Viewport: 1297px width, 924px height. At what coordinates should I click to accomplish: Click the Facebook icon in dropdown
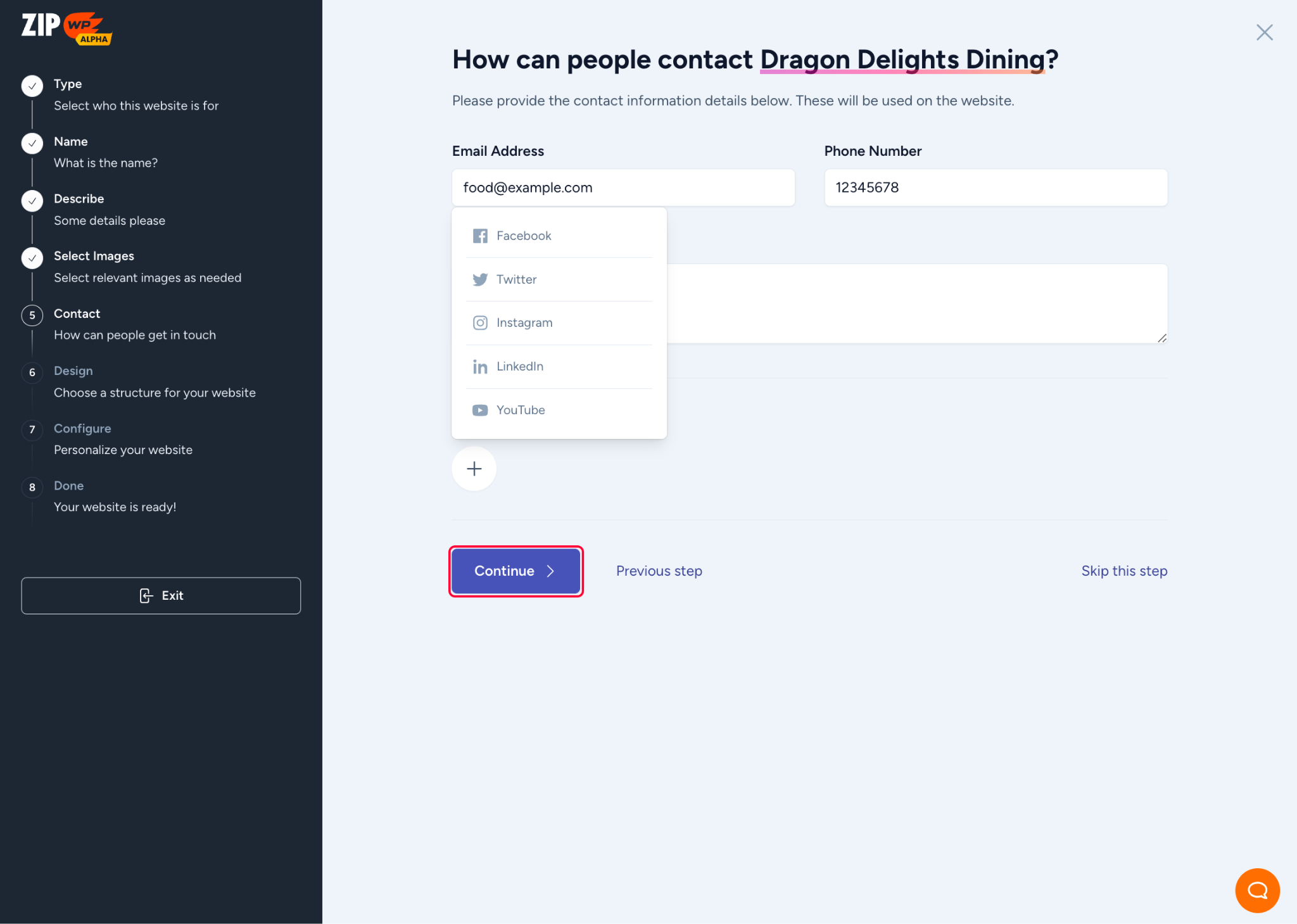tap(480, 236)
